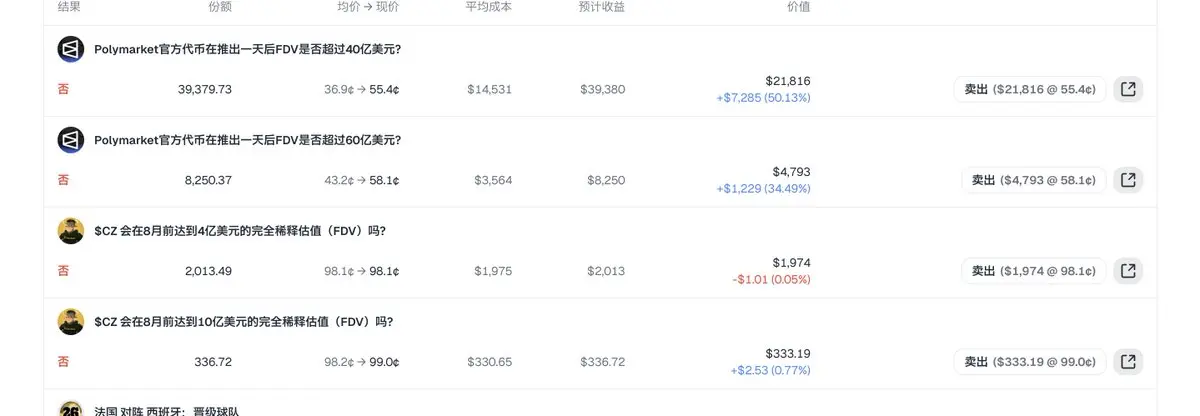Click $CZ avatar for 4亿美元 market
Viewport: 1200px width, 416px height.
coord(71,231)
